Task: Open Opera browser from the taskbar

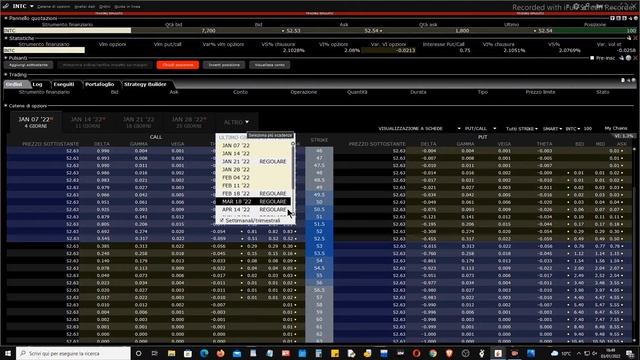Action: (416, 353)
